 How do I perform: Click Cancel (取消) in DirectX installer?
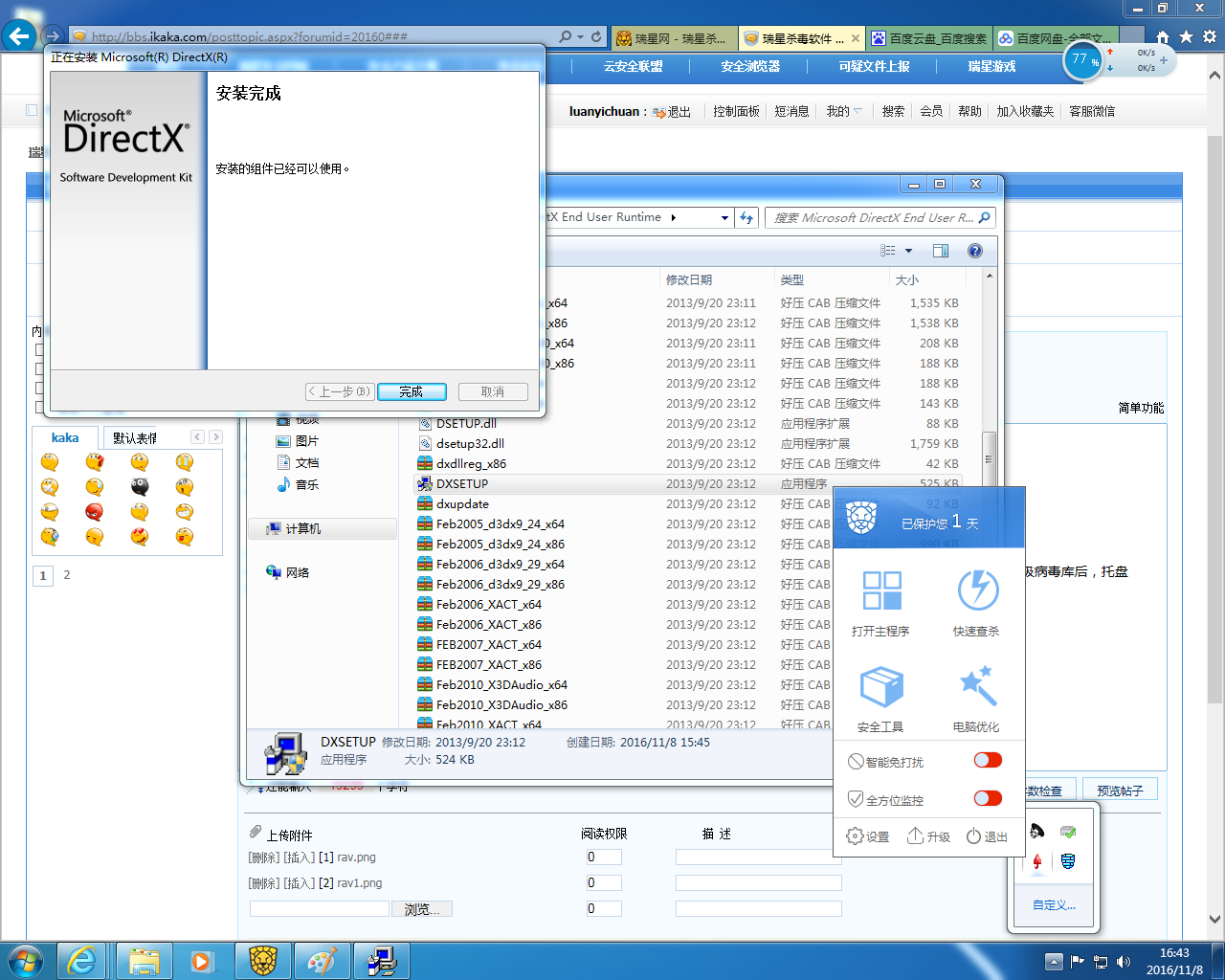[x=493, y=391]
